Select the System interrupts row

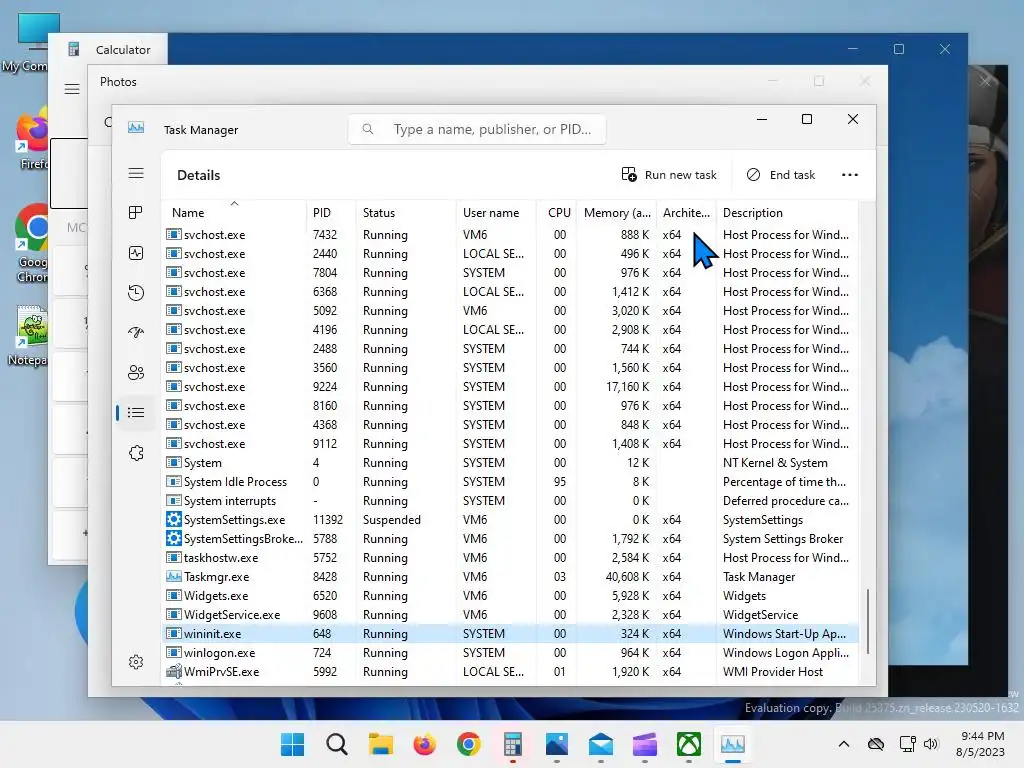pyautogui.click(x=510, y=500)
